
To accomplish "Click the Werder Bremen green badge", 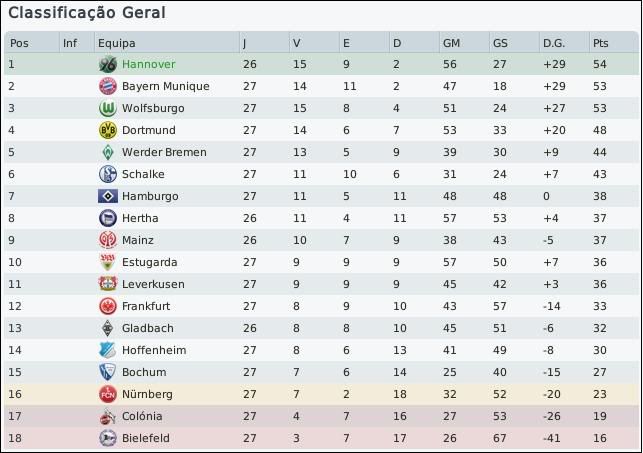I will coord(108,152).
